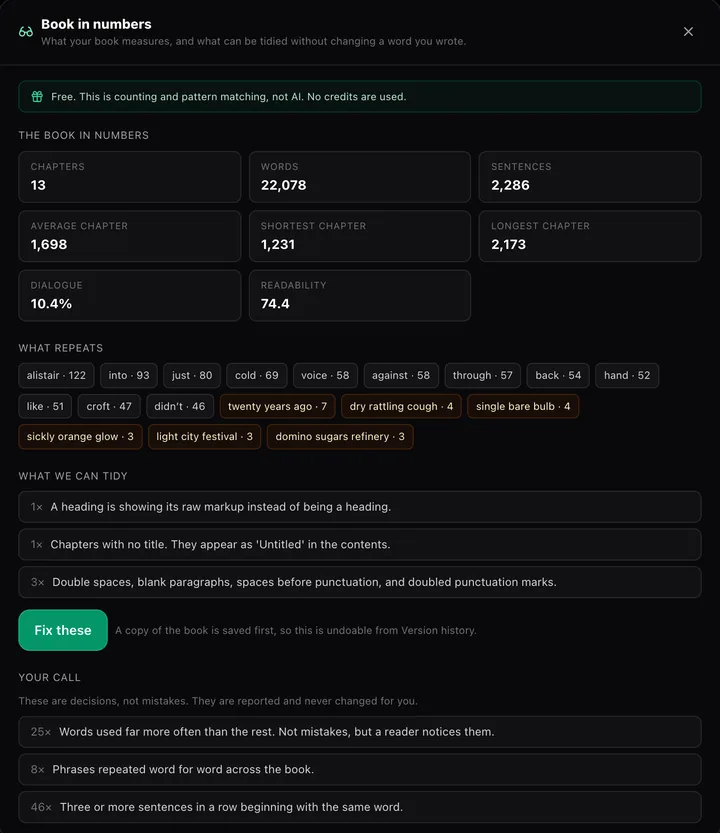Expand the double spaces and blank paragraphs item

coord(360,582)
